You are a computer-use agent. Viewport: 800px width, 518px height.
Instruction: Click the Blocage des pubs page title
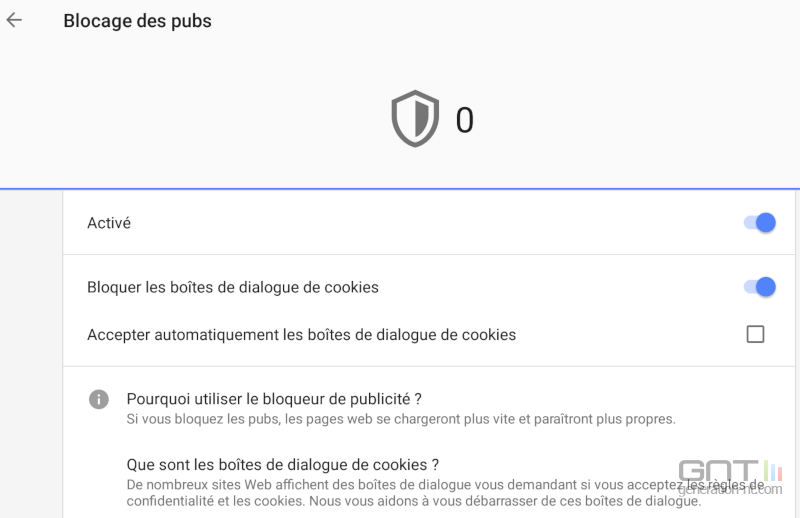pos(137,21)
